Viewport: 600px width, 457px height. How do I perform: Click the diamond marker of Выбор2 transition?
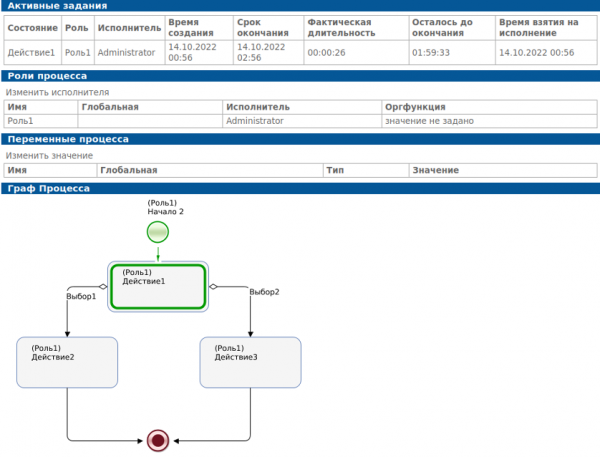click(x=213, y=286)
